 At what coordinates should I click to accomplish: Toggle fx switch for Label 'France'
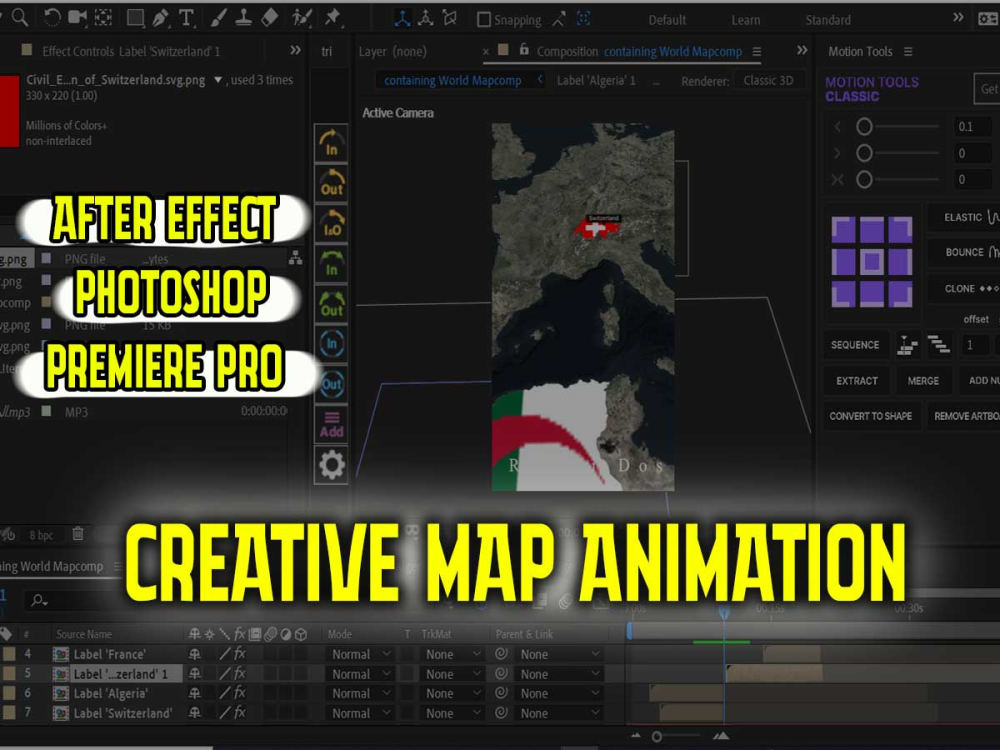pos(240,654)
